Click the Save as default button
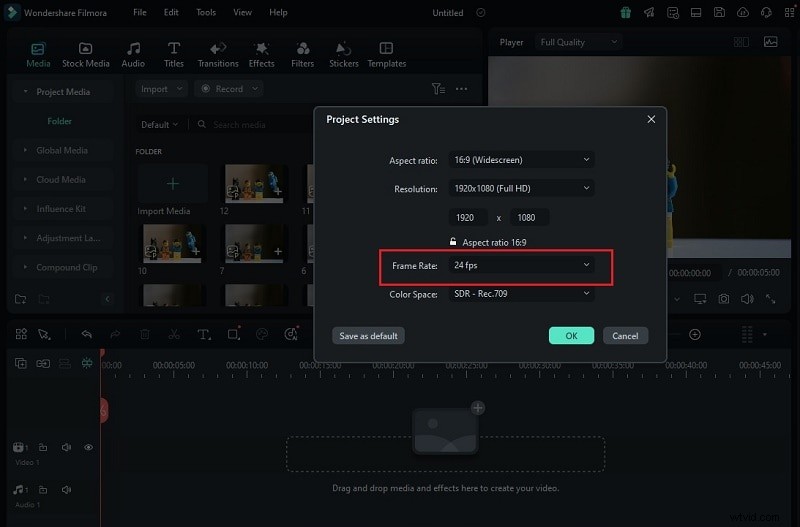The height and width of the screenshot is (527, 800). (370, 336)
